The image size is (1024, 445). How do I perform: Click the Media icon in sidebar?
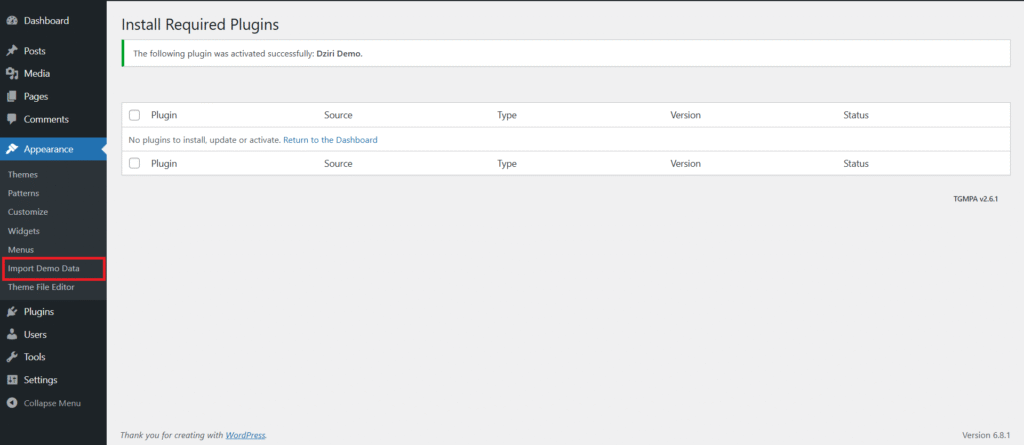(x=12, y=74)
